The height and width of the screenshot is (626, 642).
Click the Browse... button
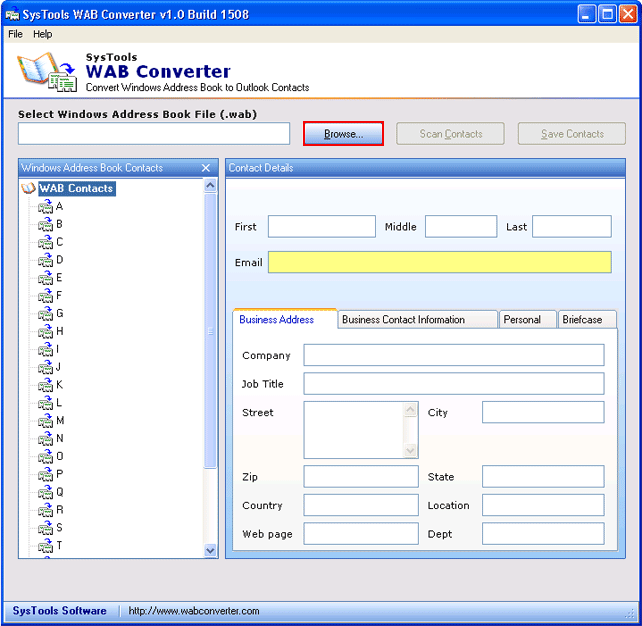(343, 133)
